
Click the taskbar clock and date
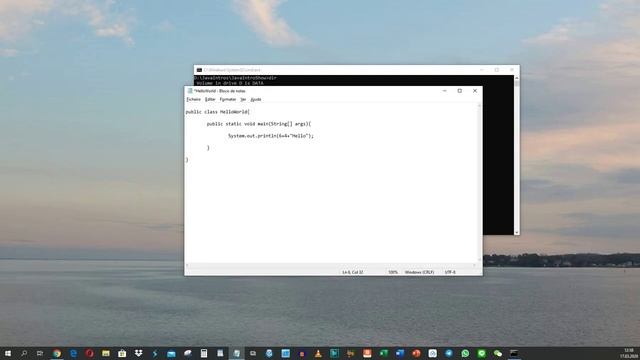629,353
